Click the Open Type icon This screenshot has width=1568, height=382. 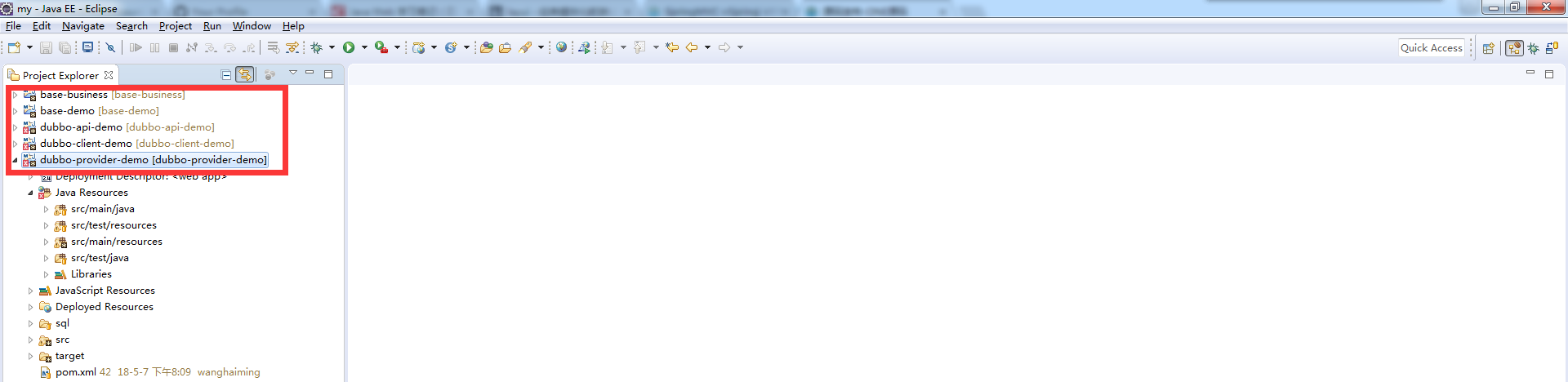486,47
